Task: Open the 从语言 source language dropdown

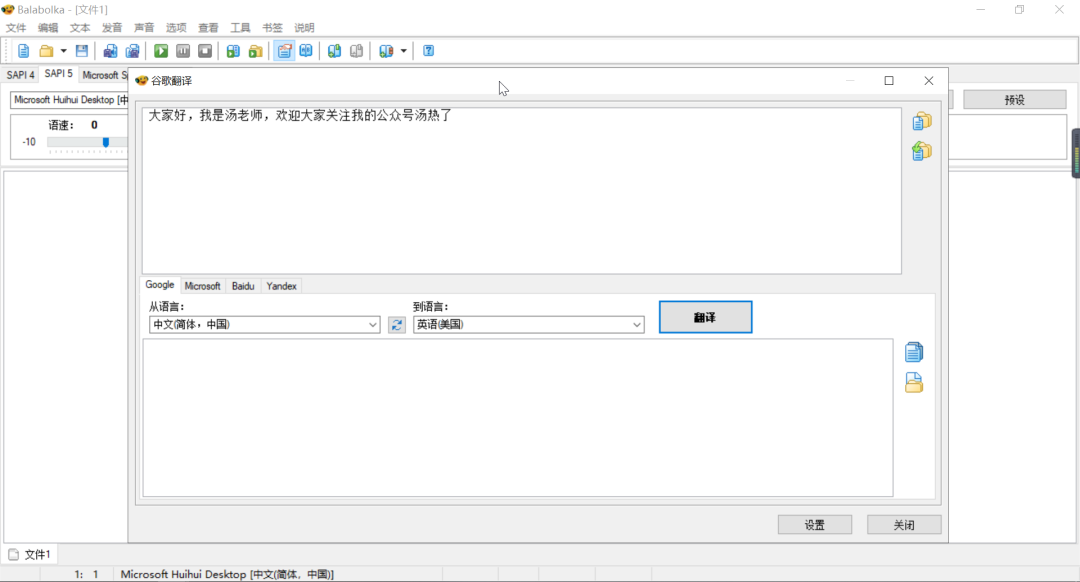Action: click(264, 324)
